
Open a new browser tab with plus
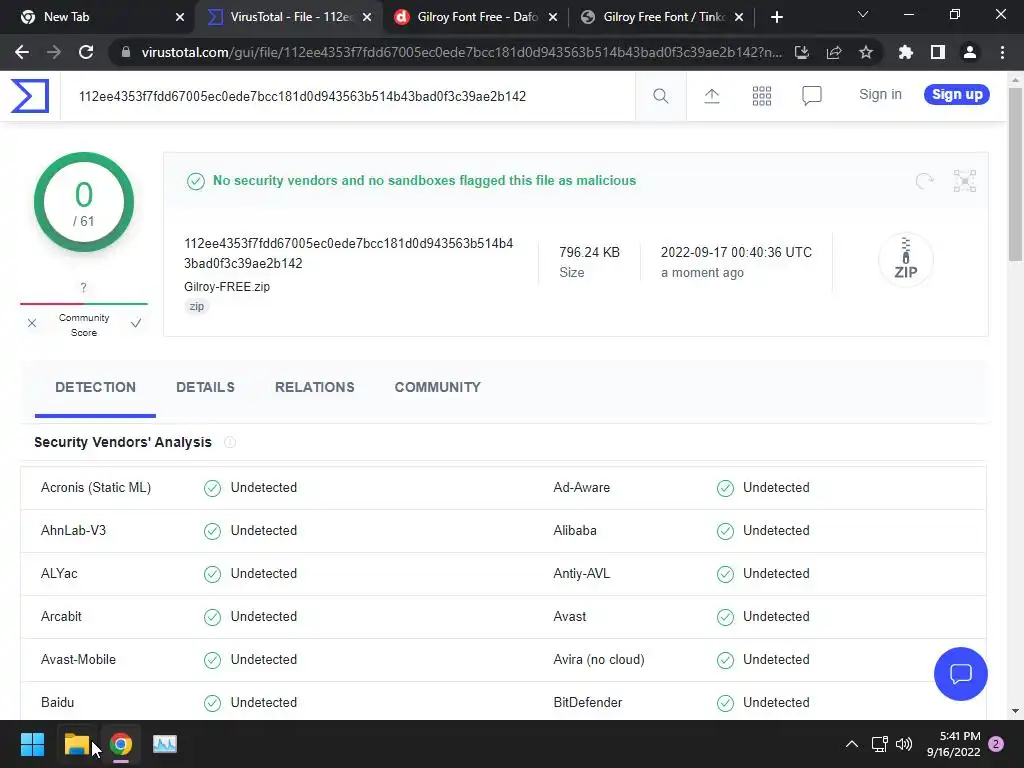tap(776, 17)
